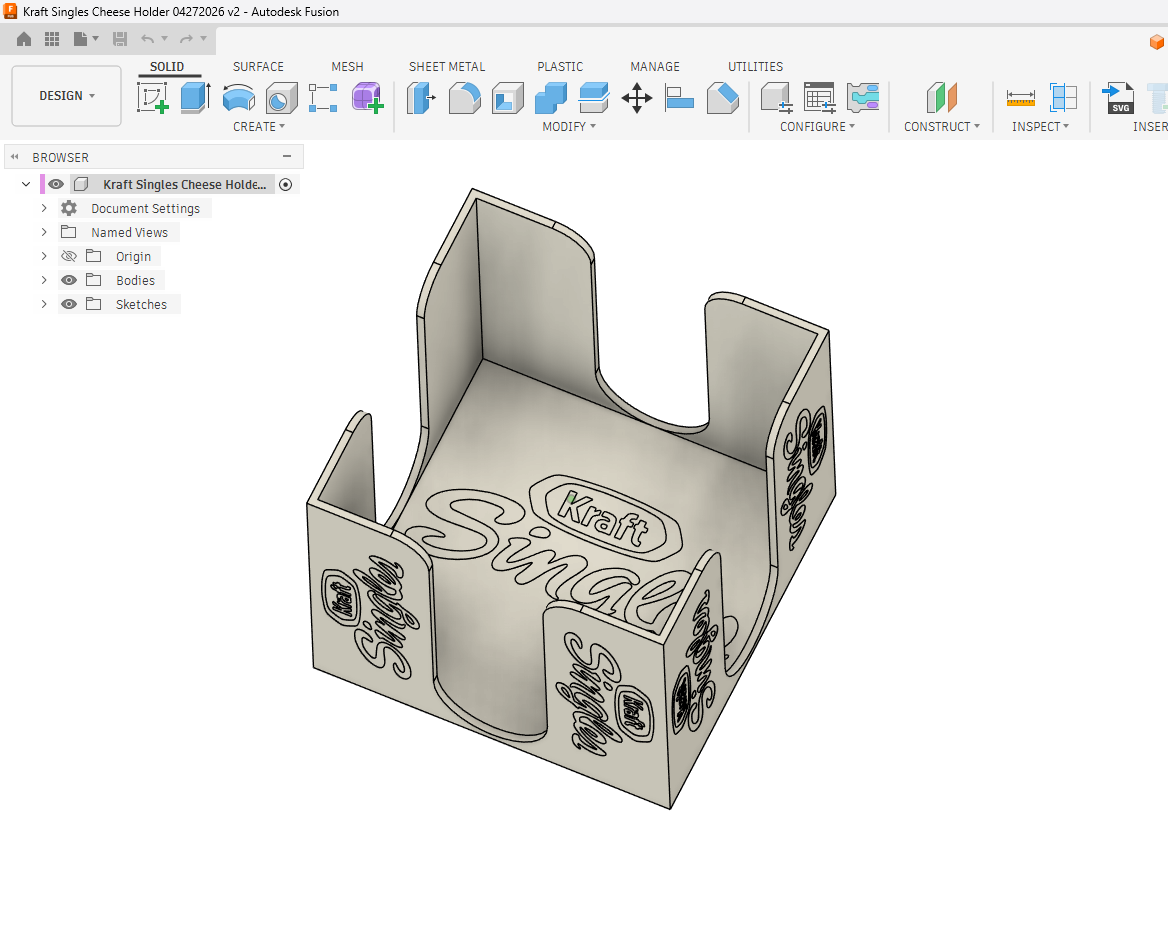1168x939 pixels.
Task: Switch to the PLASTIC tab
Action: [559, 67]
